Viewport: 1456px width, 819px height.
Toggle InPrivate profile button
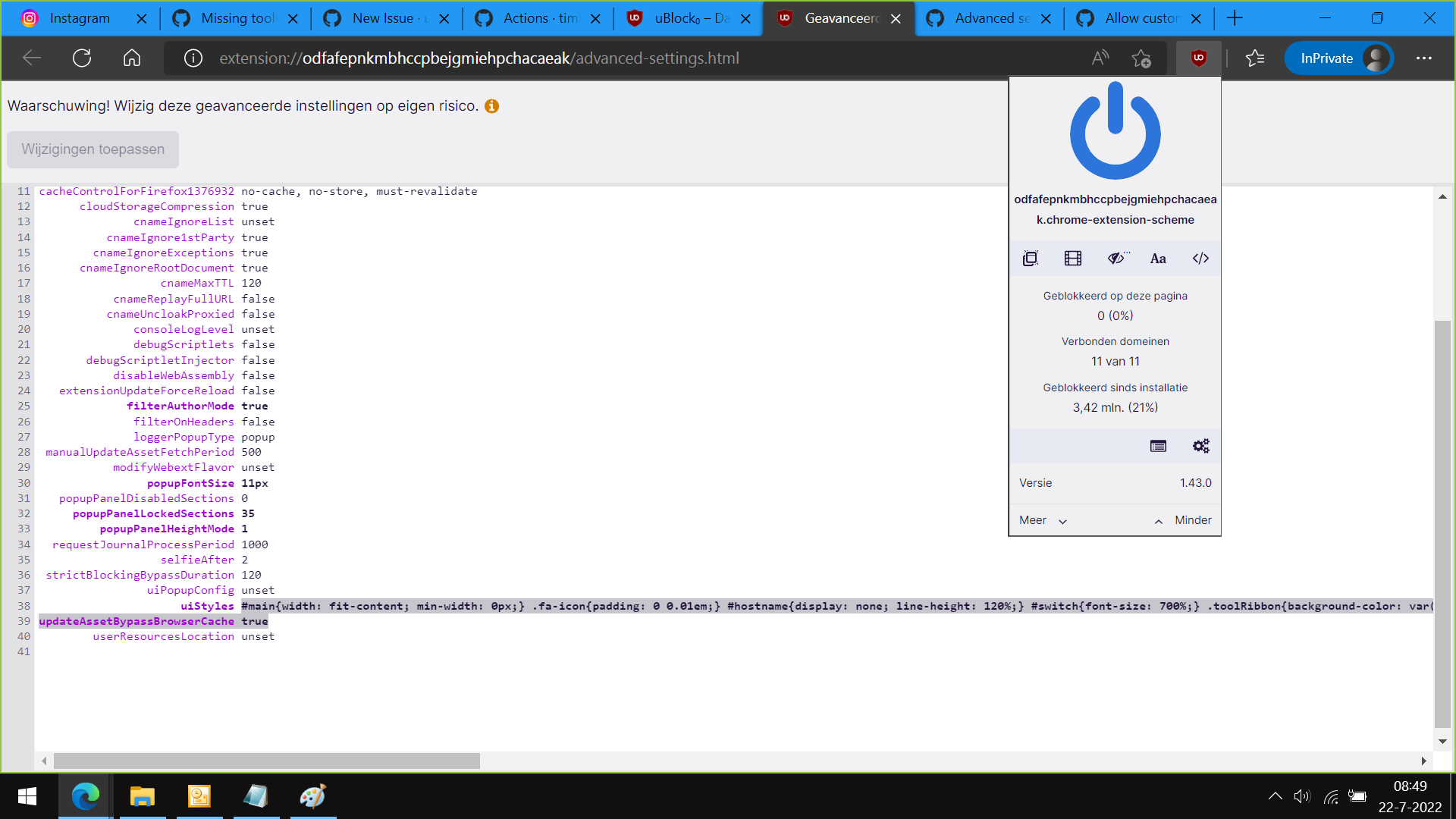click(x=1339, y=58)
